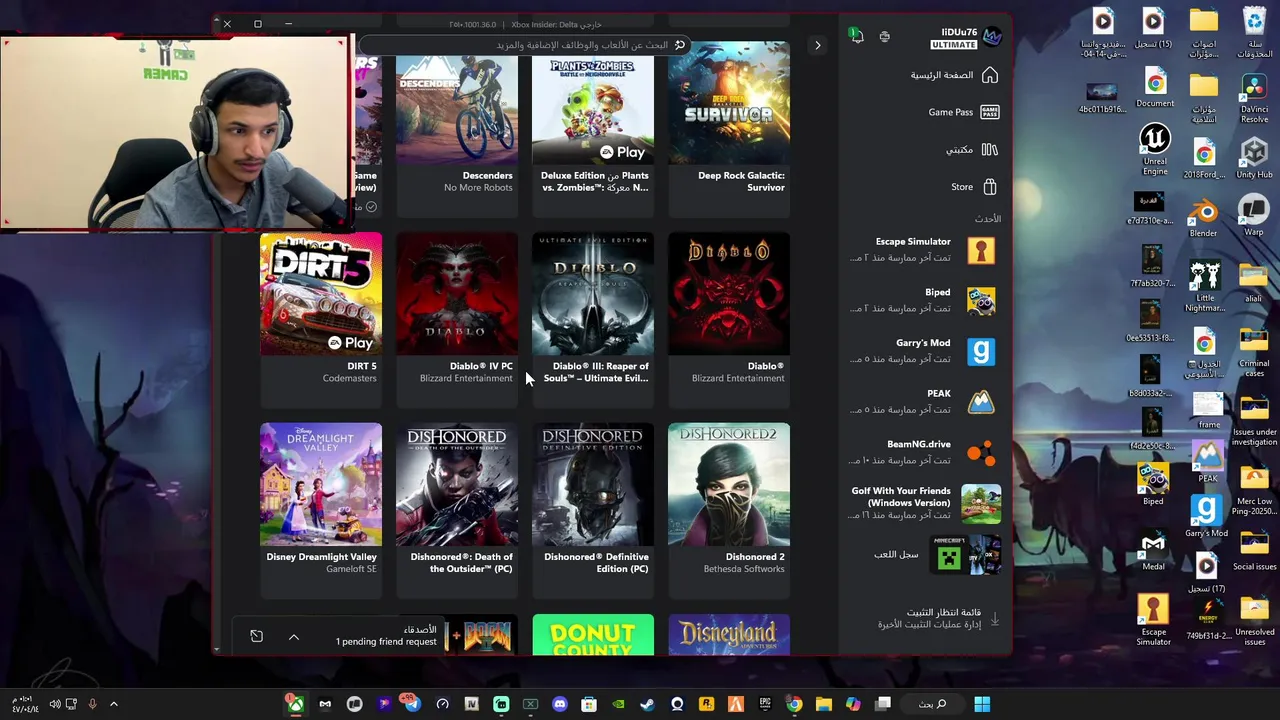The image size is (1280, 720).
Task: Open Epic Games Launcher from taskbar
Action: (x=765, y=705)
